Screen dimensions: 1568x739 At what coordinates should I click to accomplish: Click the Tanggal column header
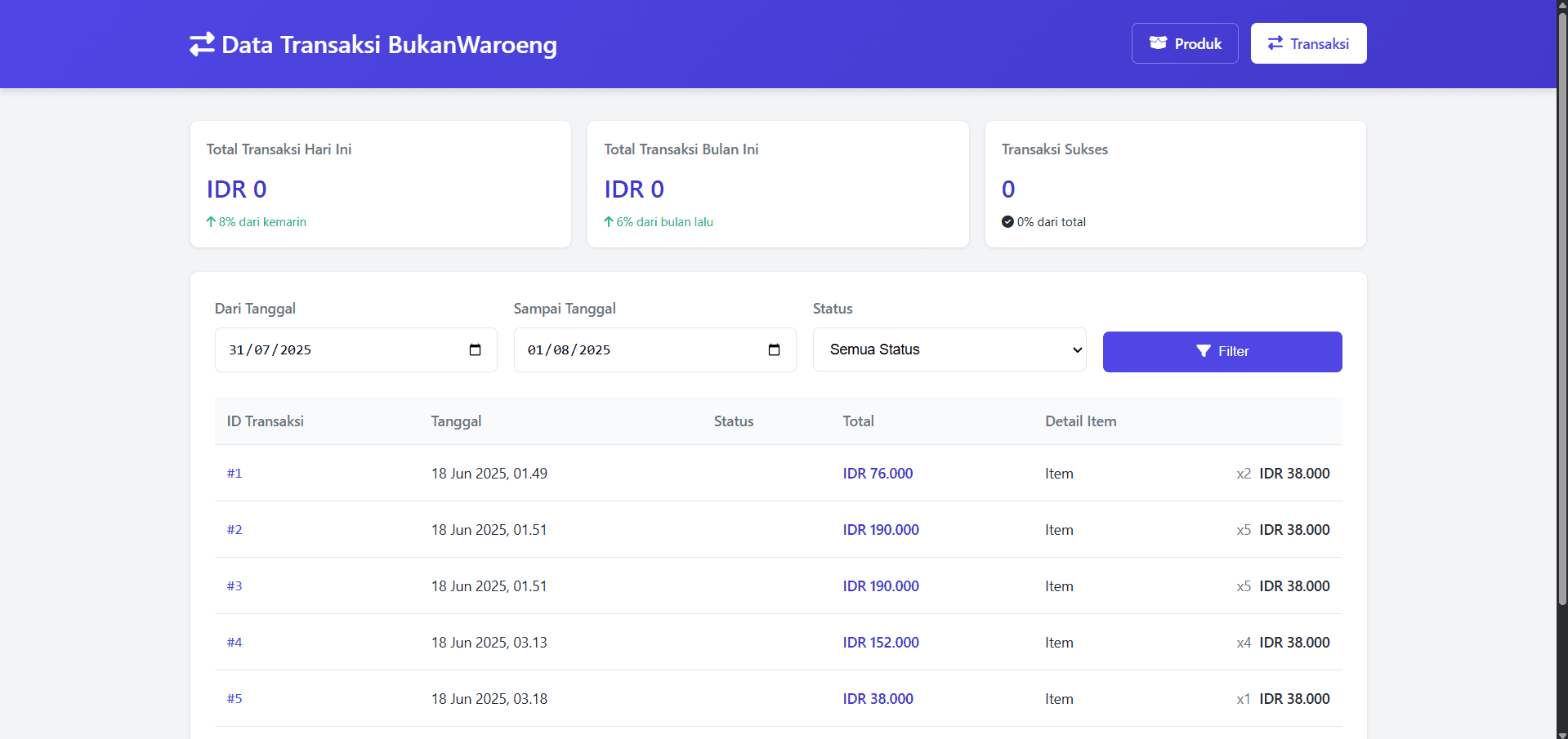pyautogui.click(x=456, y=421)
